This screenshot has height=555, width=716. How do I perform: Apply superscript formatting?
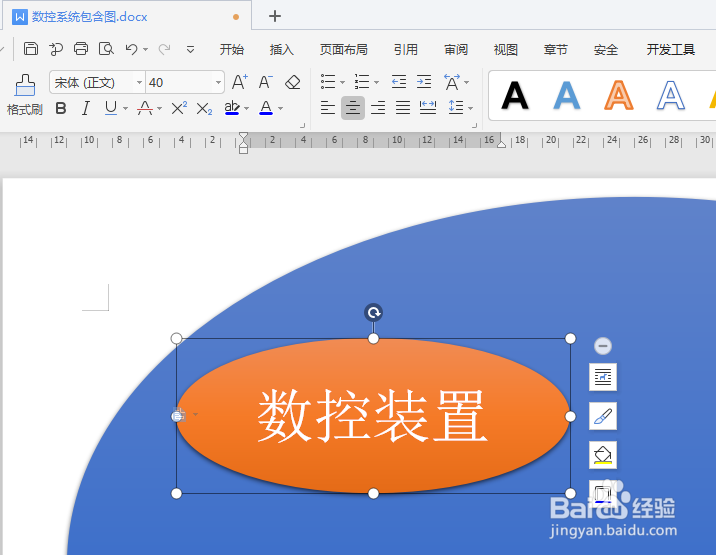pyautogui.click(x=179, y=108)
